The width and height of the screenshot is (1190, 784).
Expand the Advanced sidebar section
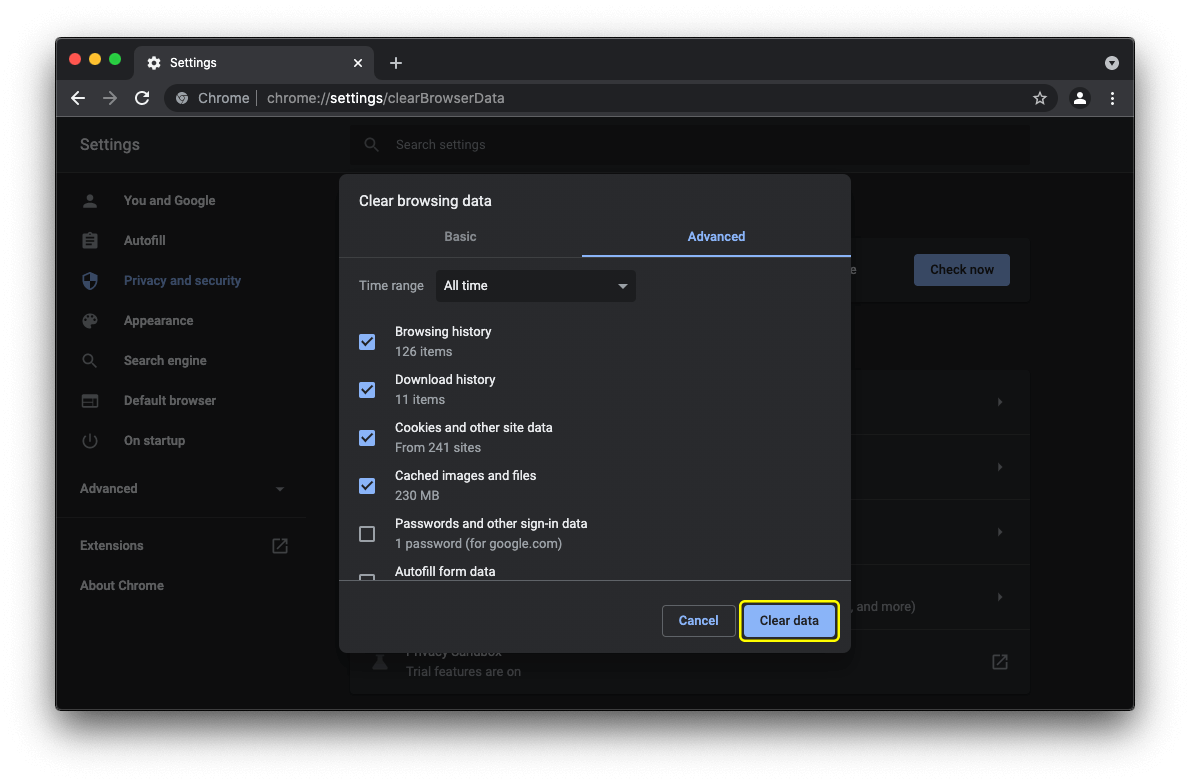tap(281, 488)
